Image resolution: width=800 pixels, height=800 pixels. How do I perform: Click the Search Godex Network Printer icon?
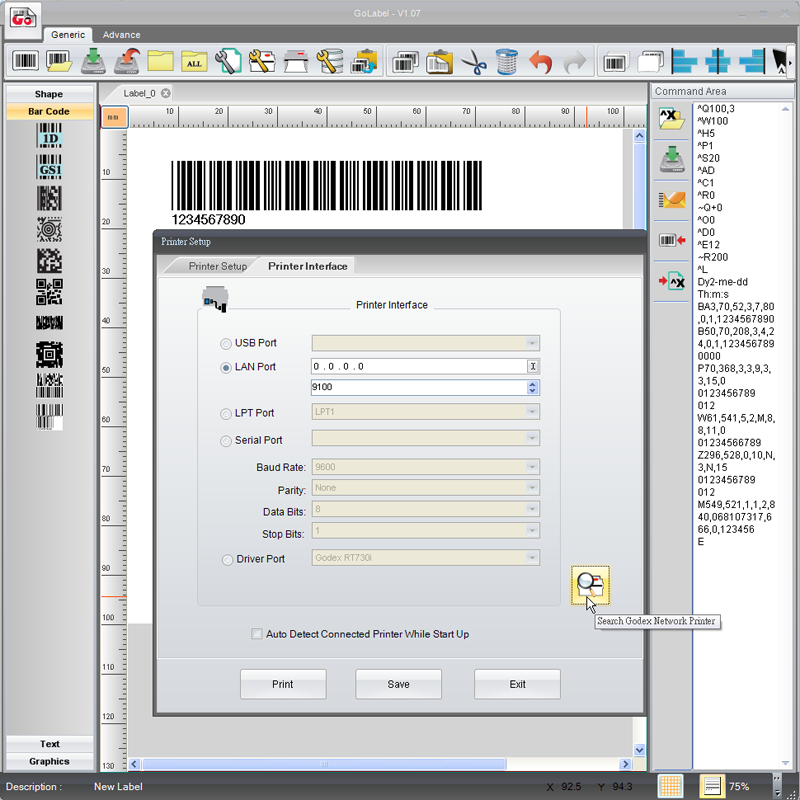point(589,586)
